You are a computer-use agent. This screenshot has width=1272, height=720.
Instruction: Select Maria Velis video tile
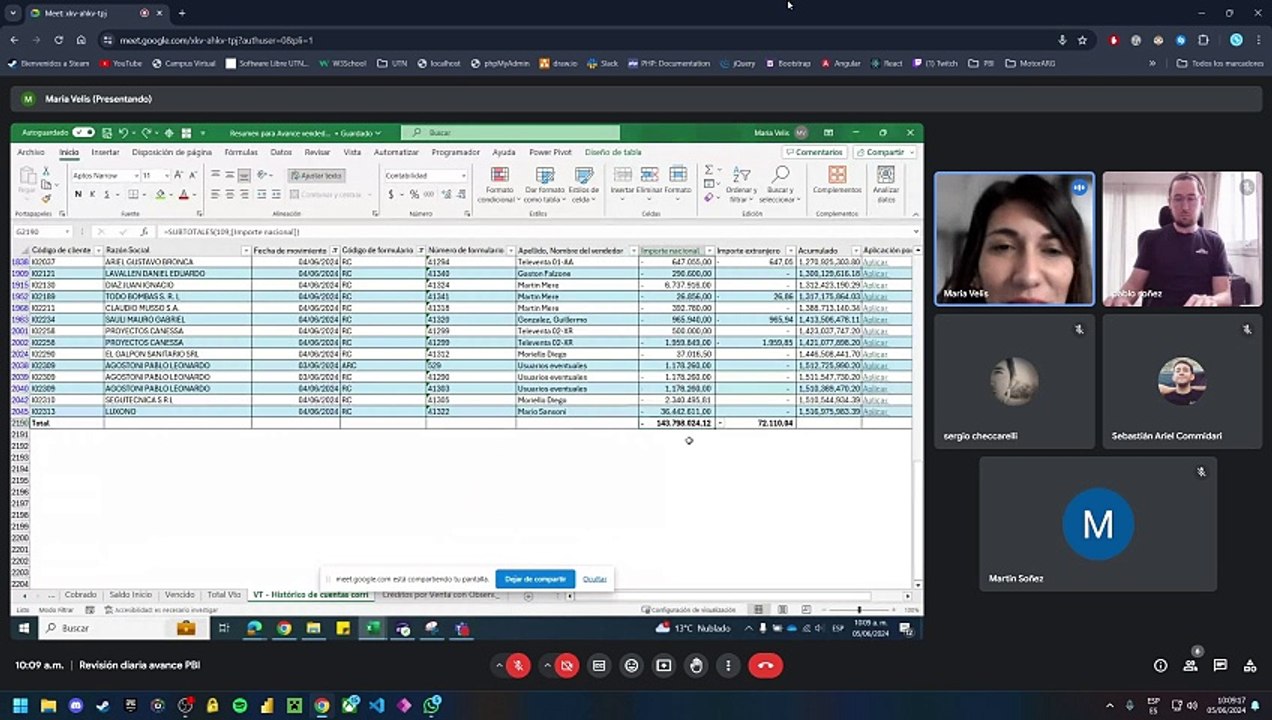coord(1014,238)
